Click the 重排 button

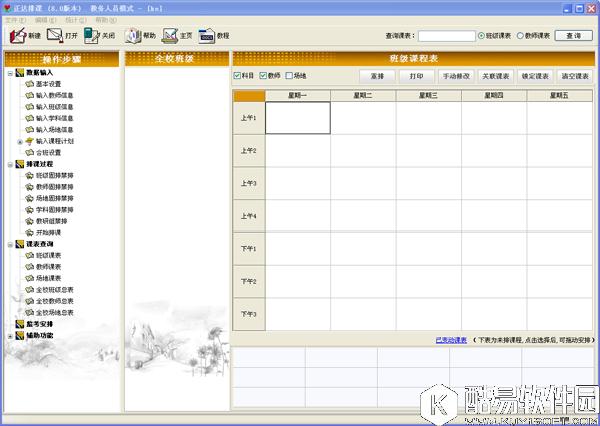(377, 76)
